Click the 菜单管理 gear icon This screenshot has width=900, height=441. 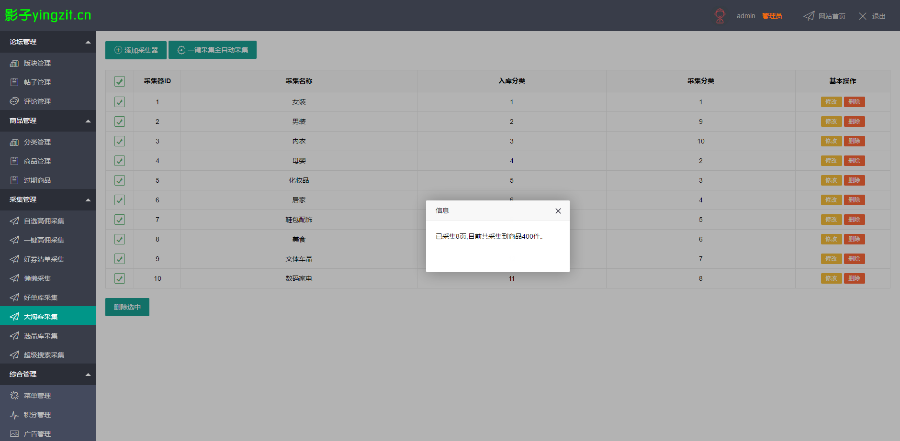pyautogui.click(x=15, y=396)
